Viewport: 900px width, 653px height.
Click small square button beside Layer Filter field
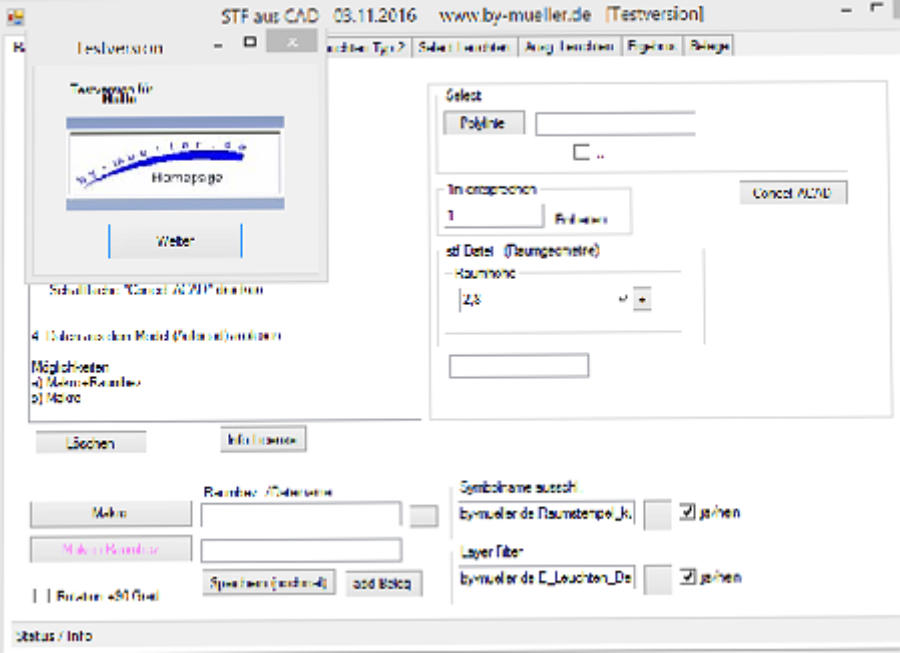click(657, 578)
